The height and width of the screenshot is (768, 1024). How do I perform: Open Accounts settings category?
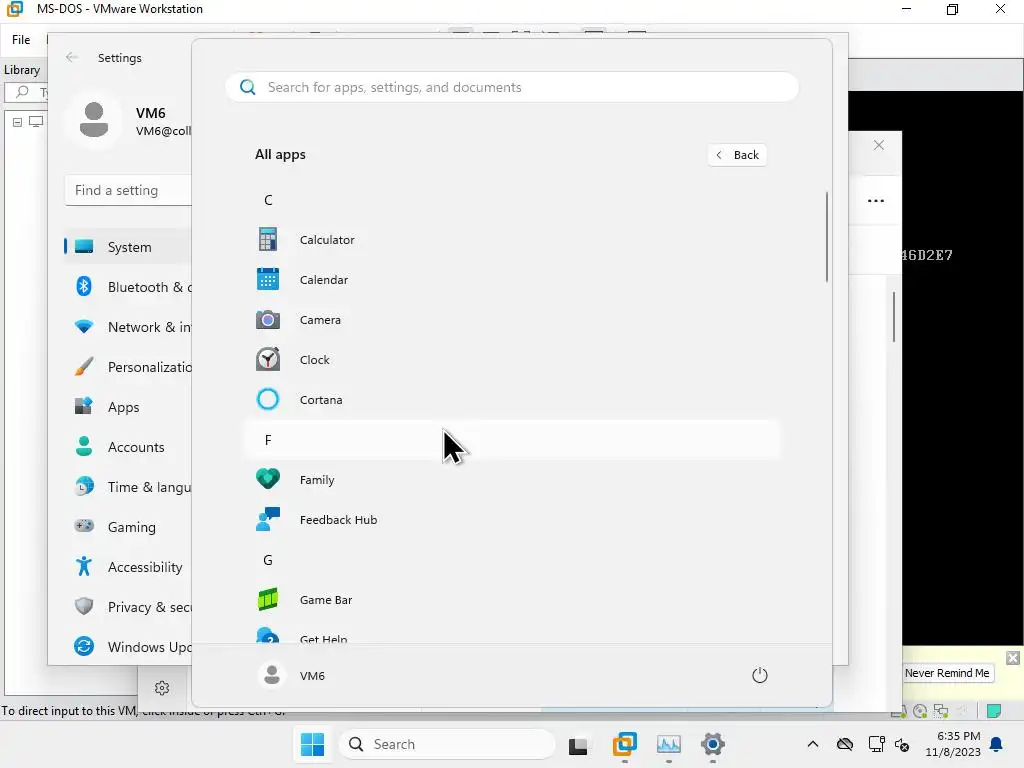[x=128, y=447]
